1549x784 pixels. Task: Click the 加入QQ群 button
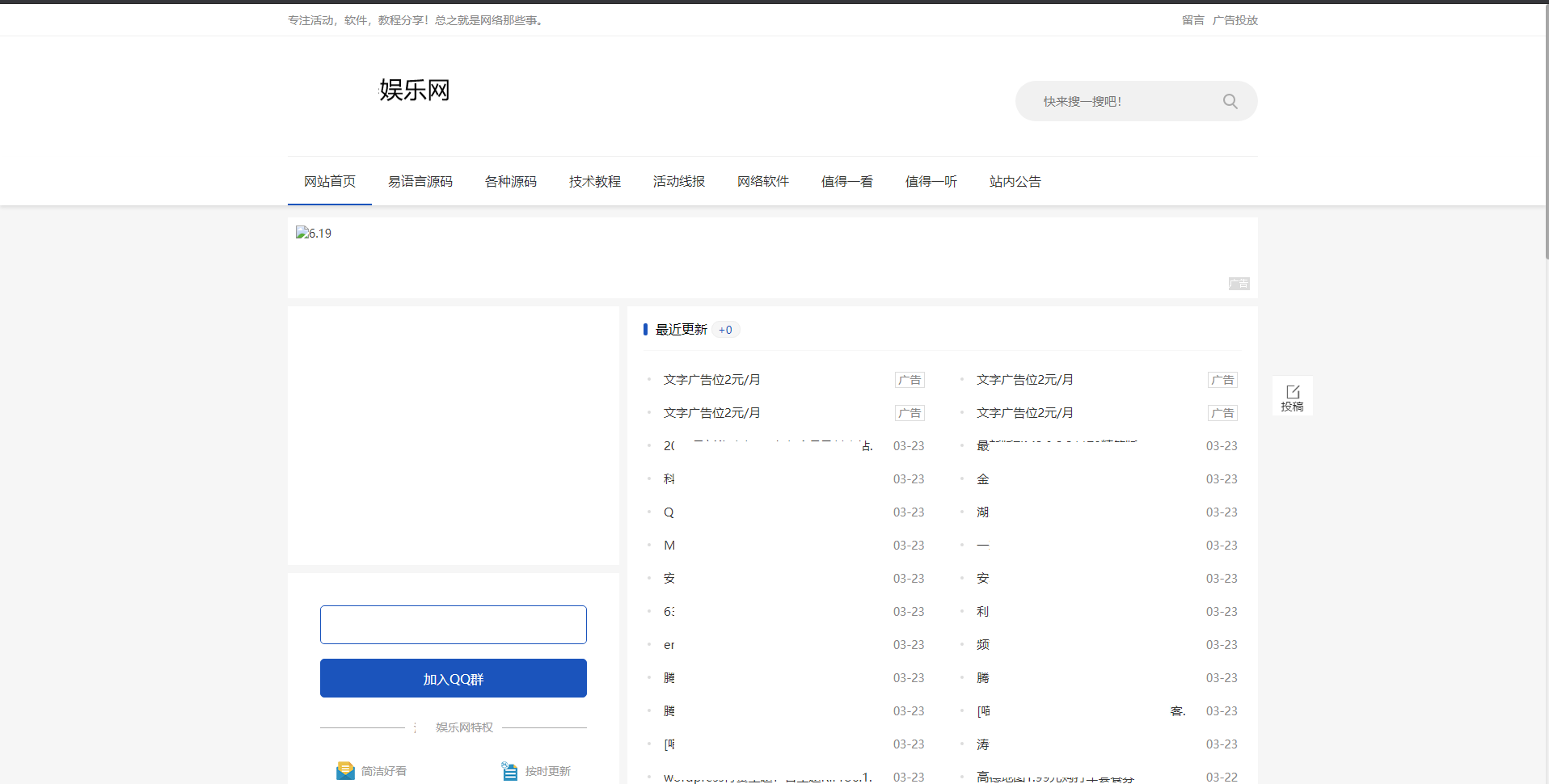pos(453,678)
